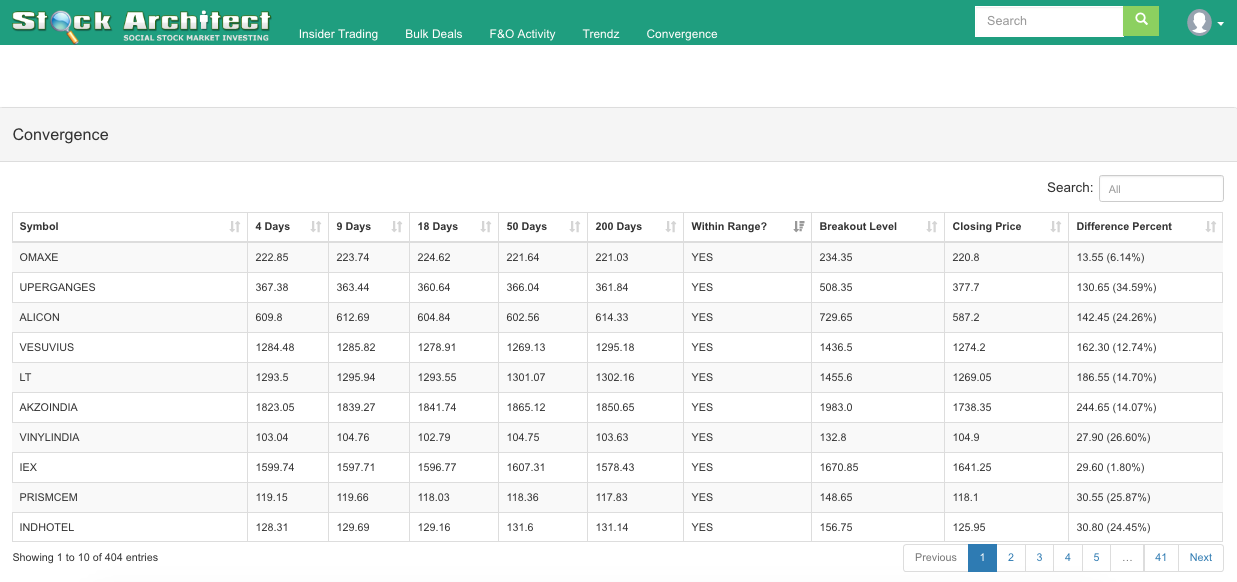Sort table by Difference Percent column
1237x582 pixels.
click(x=1146, y=227)
